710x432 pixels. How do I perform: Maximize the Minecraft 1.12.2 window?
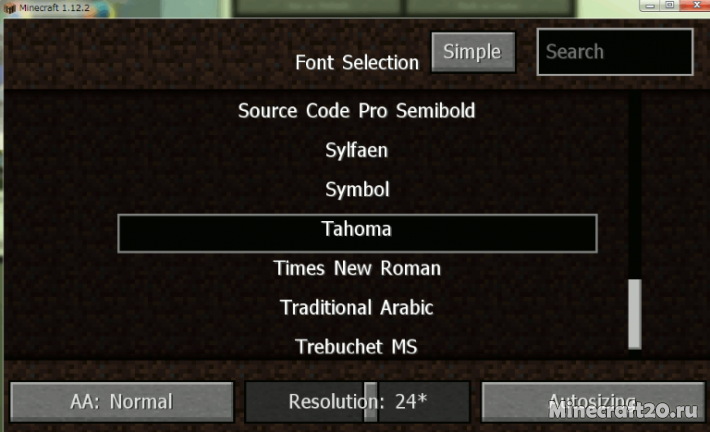(x=670, y=5)
